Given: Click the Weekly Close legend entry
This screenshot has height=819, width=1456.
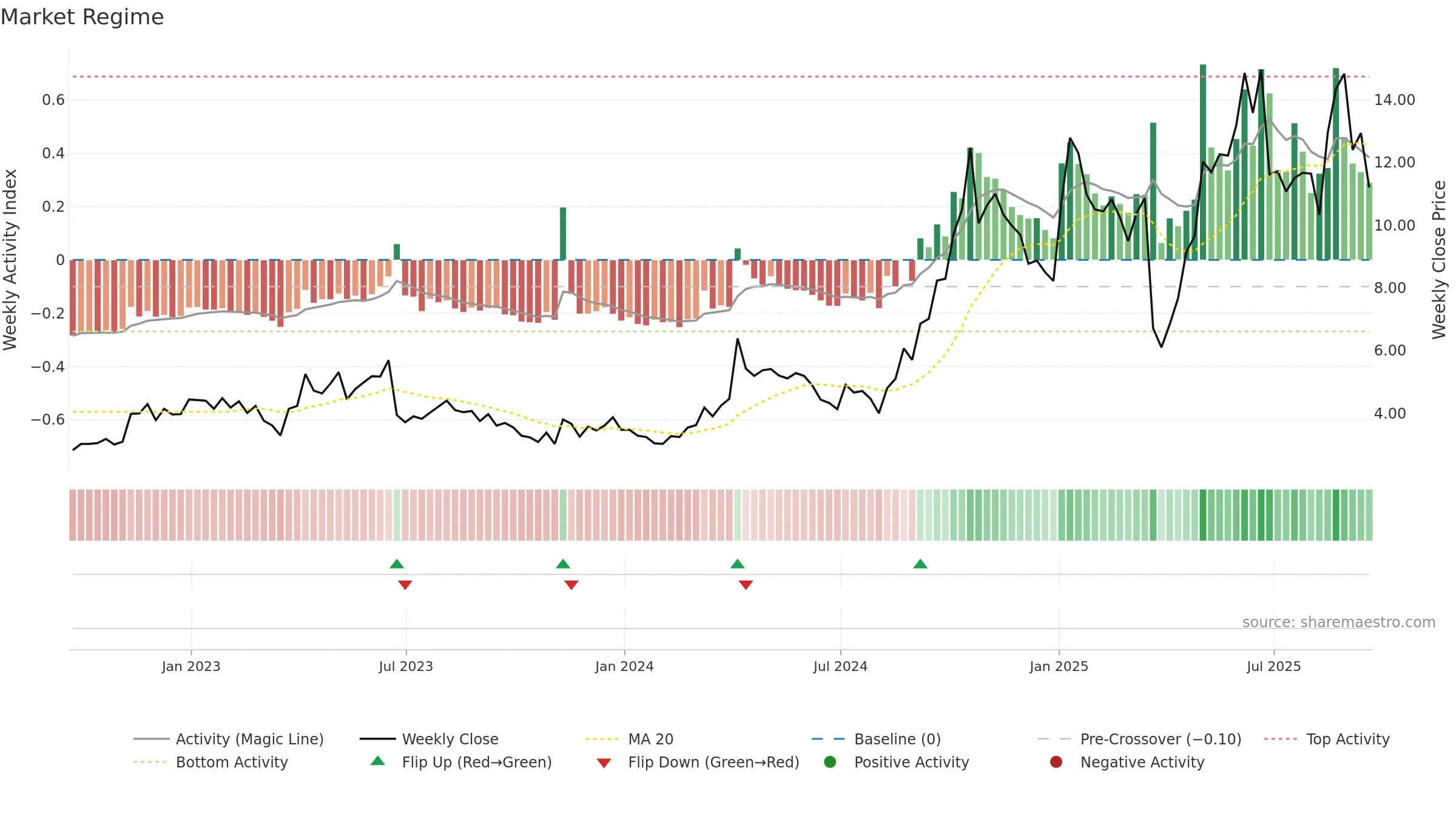Looking at the screenshot, I should (x=429, y=739).
